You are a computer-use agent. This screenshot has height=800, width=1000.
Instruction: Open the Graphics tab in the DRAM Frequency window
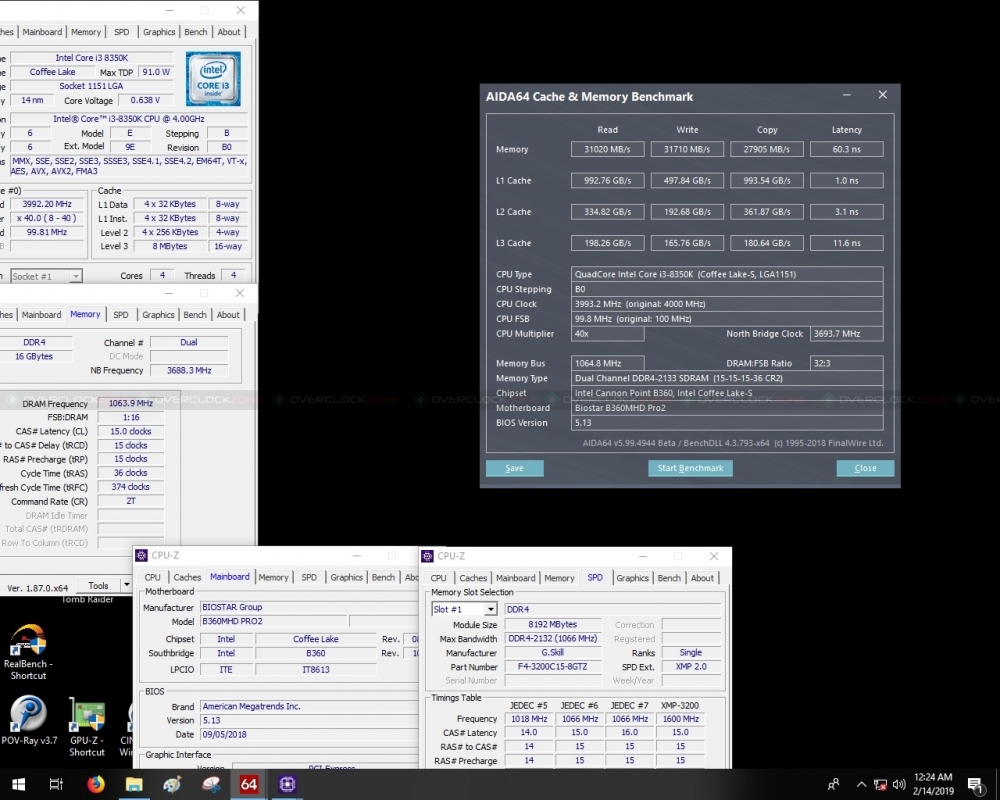tap(158, 315)
